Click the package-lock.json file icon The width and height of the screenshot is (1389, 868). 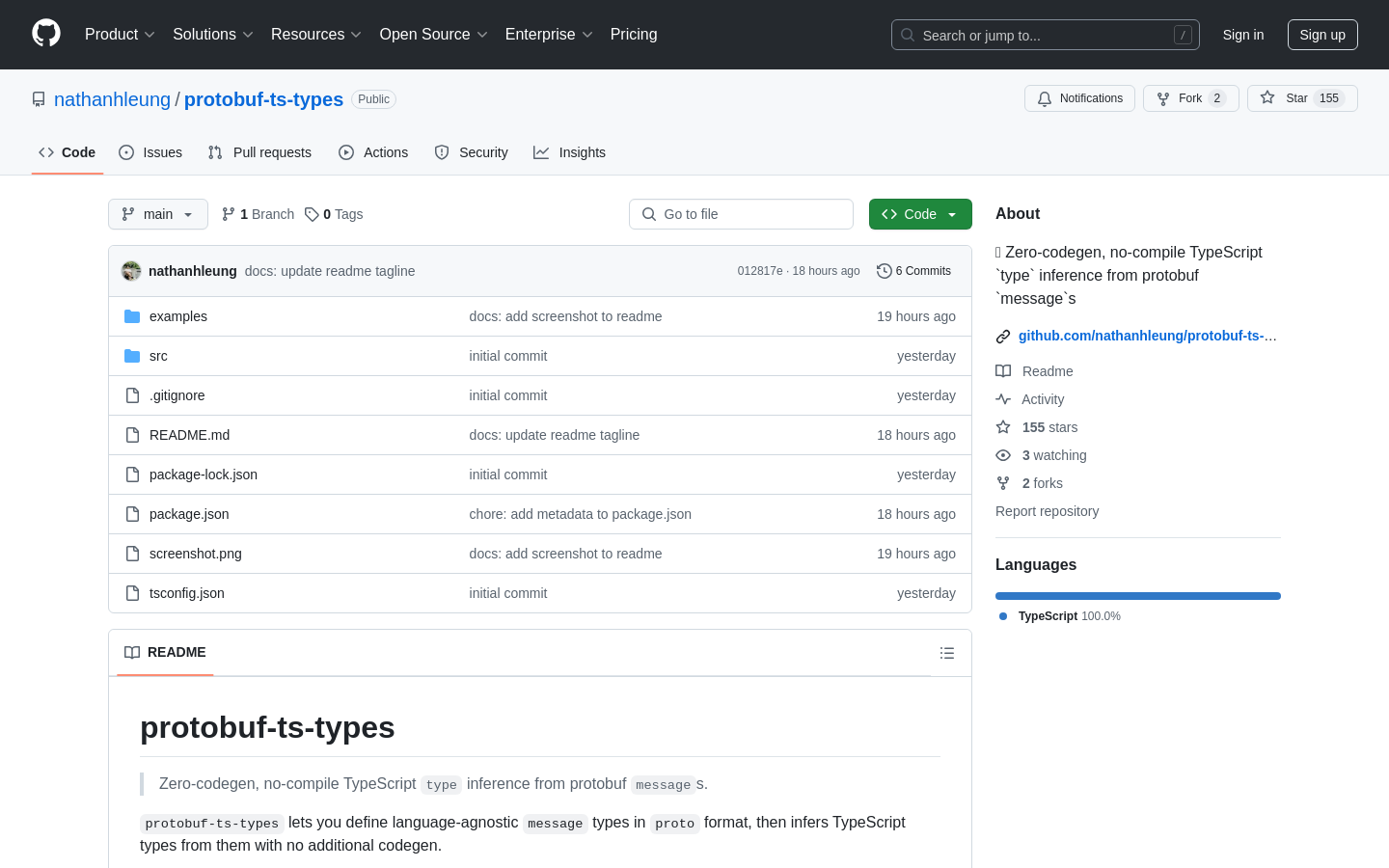pyautogui.click(x=132, y=475)
